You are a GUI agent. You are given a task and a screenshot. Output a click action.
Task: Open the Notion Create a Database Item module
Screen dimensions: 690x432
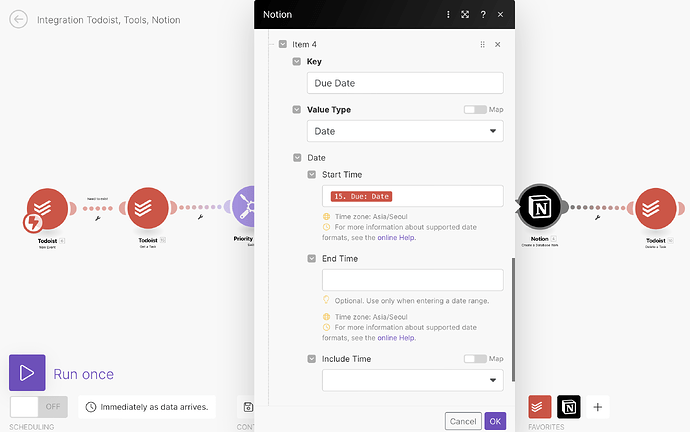coord(540,207)
